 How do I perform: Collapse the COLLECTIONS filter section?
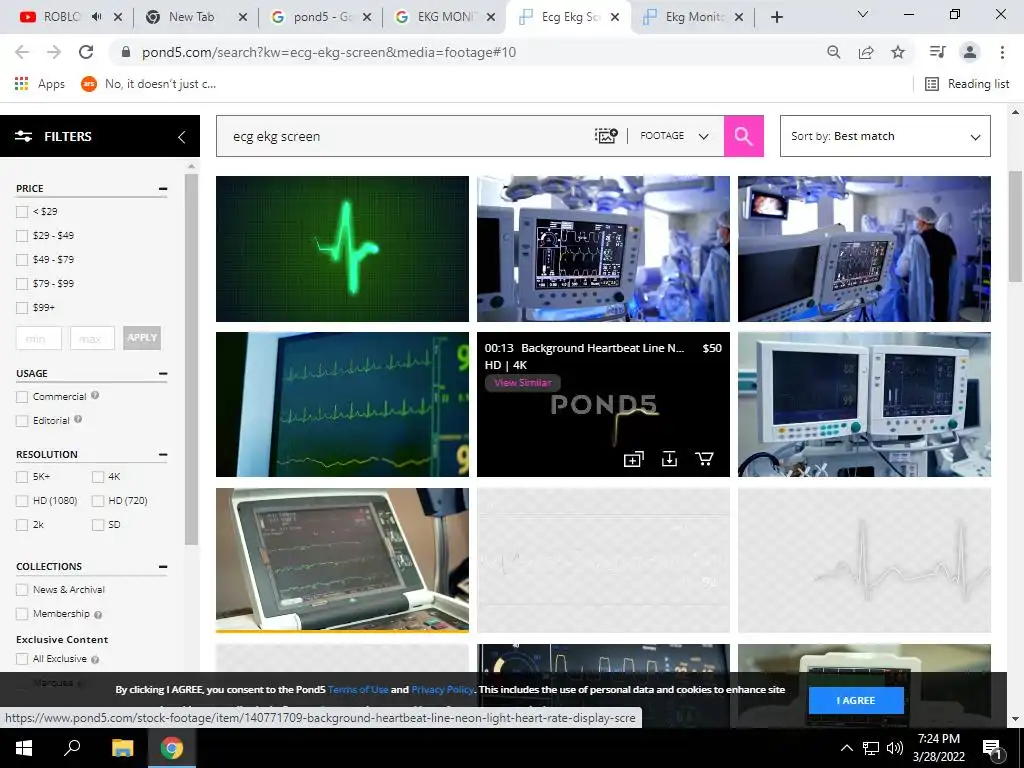tap(163, 567)
